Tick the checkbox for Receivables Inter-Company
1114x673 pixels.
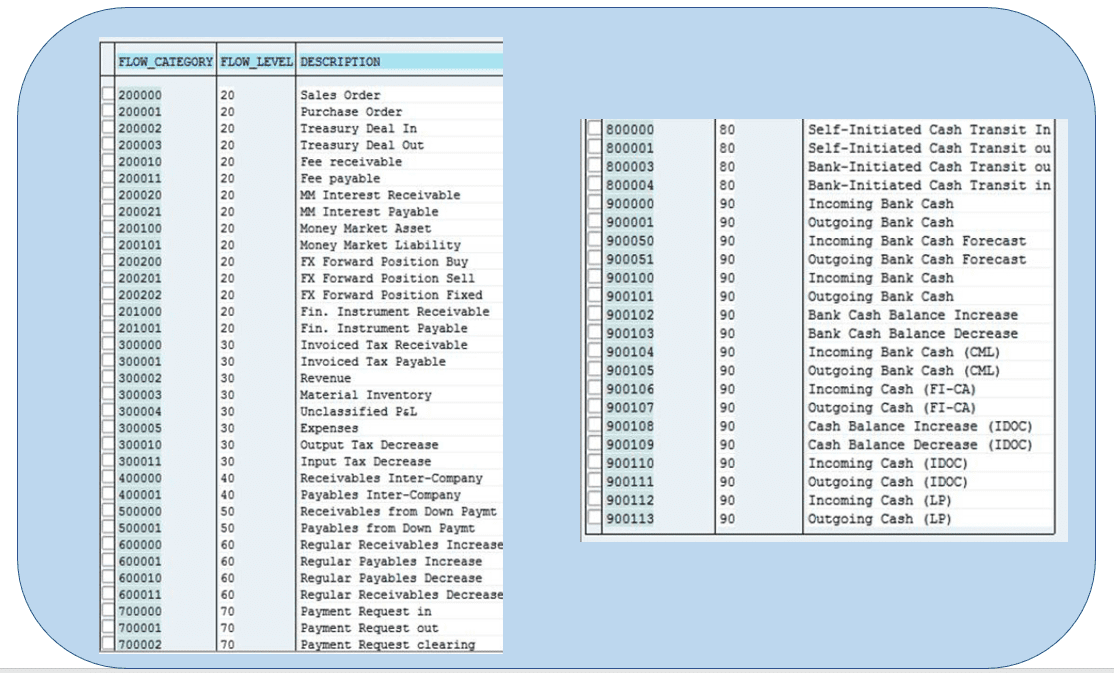108,478
